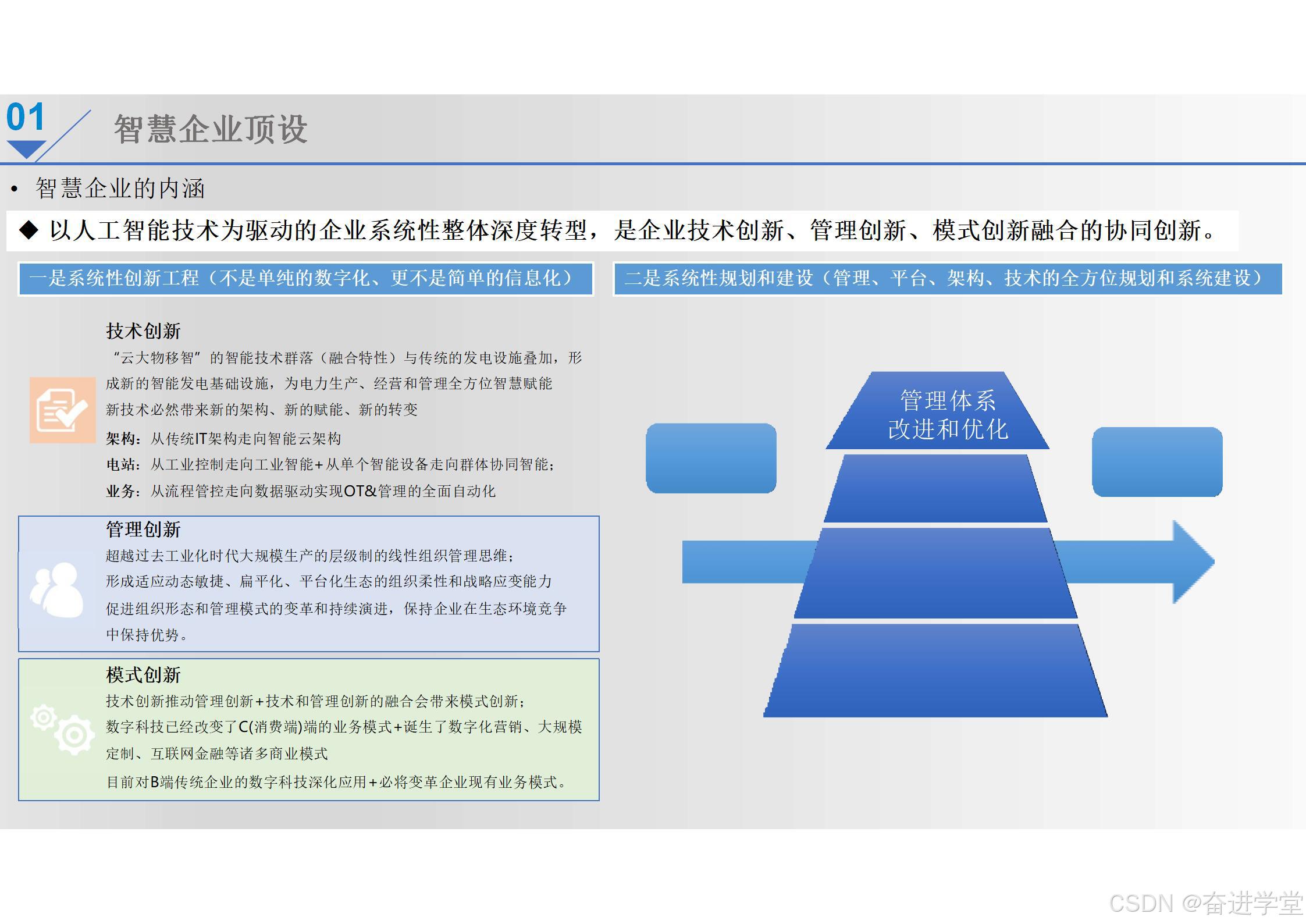The height and width of the screenshot is (924, 1306).
Task: Click the 一是系统性创新工程 blue banner
Action: pyautogui.click(x=305, y=279)
